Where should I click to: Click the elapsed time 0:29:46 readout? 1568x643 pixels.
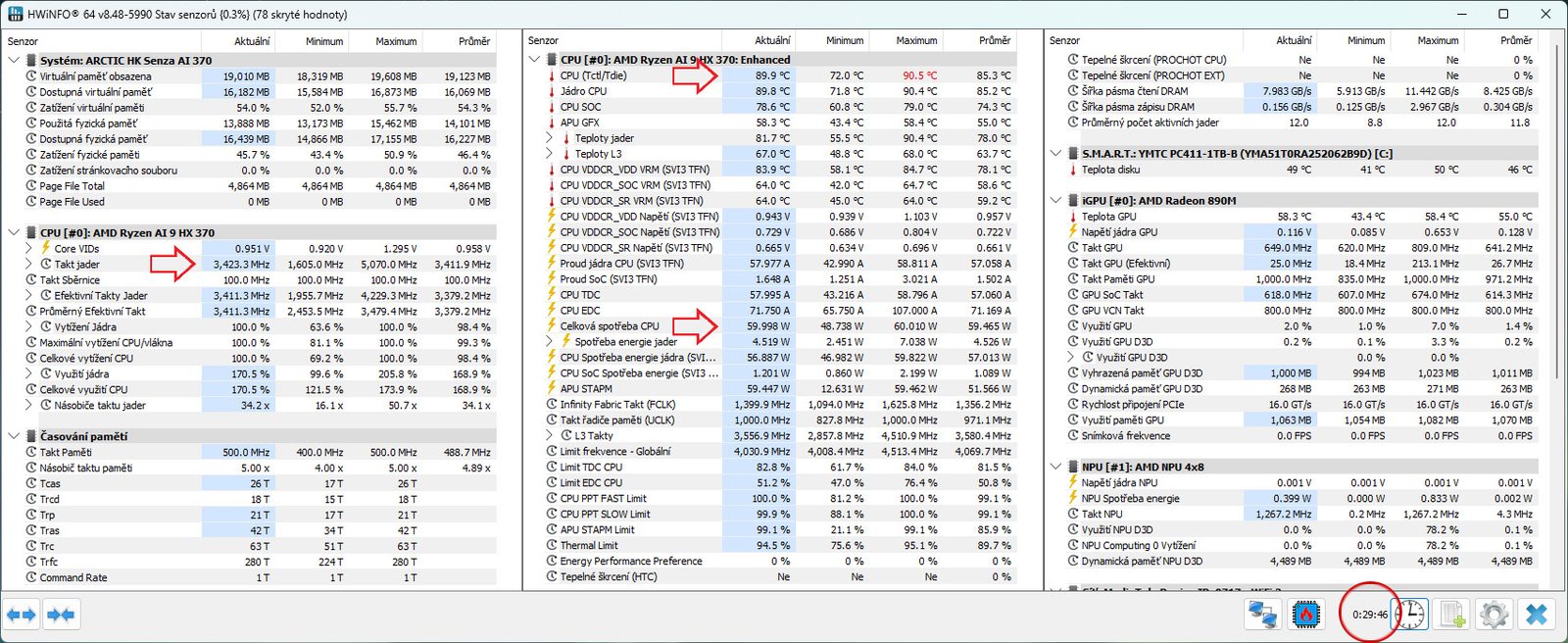(x=1369, y=616)
